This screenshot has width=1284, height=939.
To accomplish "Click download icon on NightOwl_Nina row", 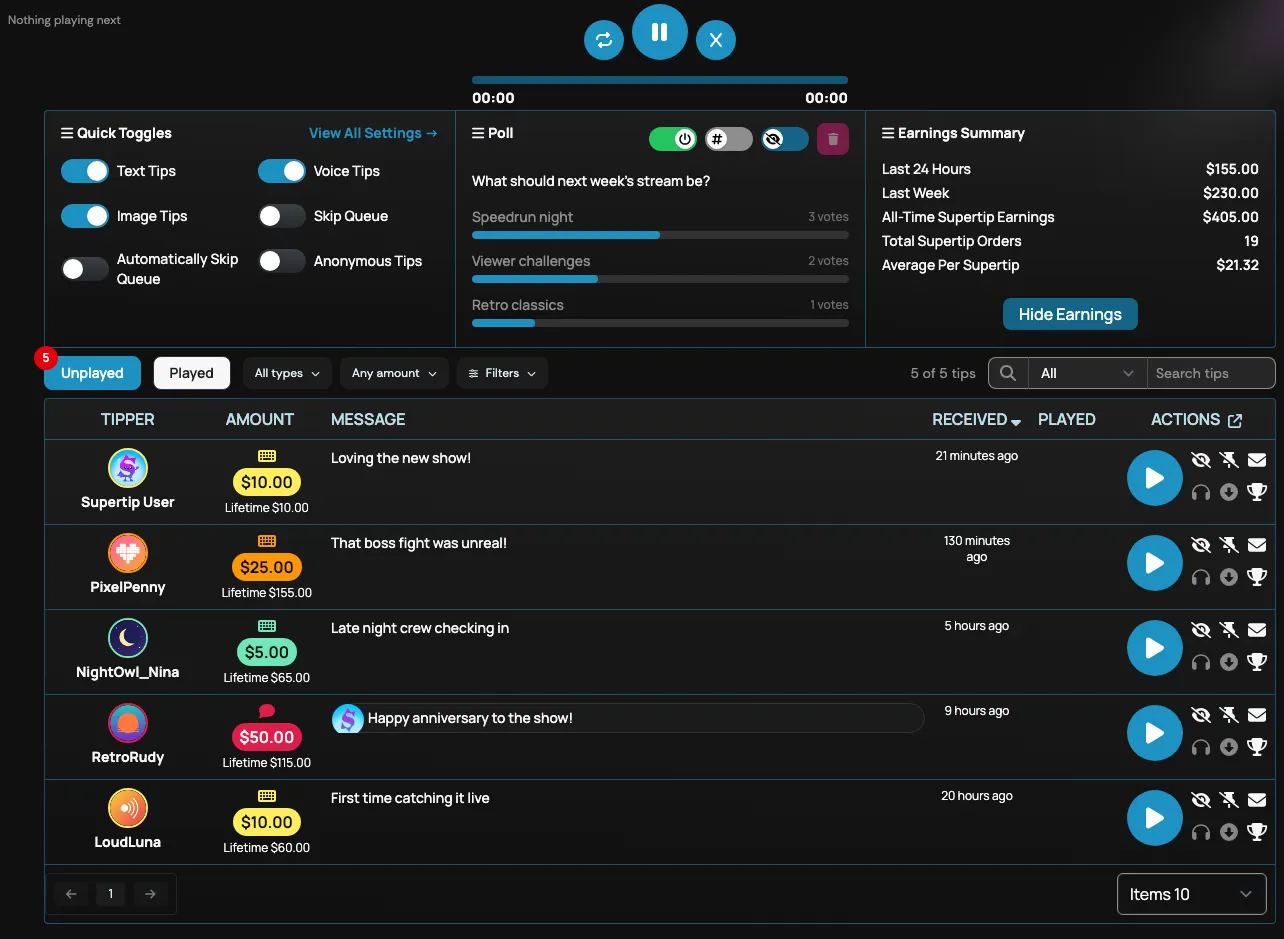I will [x=1229, y=662].
